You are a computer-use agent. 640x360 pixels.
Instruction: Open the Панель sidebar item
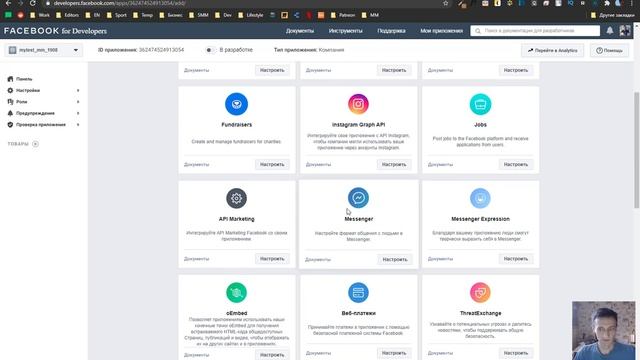pos(24,79)
